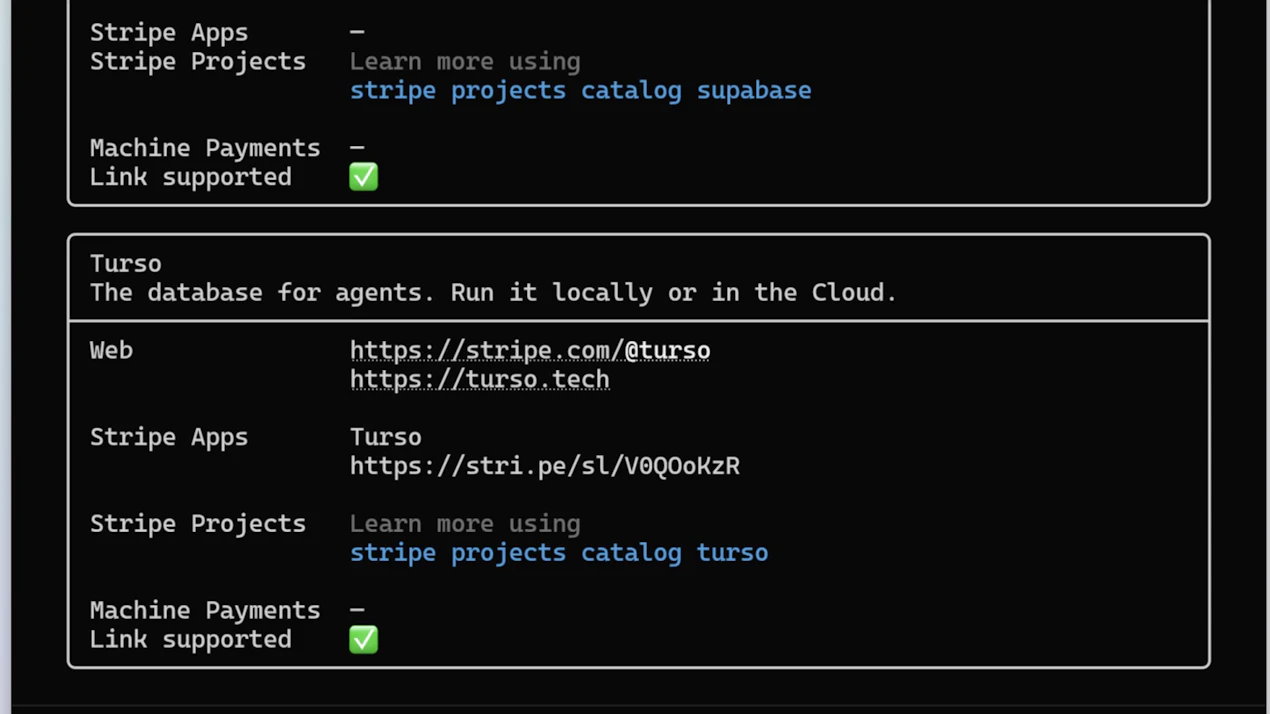Click the https://stri.pe/sl/V0QOoKzR URL
The height and width of the screenshot is (714, 1270).
tap(545, 466)
